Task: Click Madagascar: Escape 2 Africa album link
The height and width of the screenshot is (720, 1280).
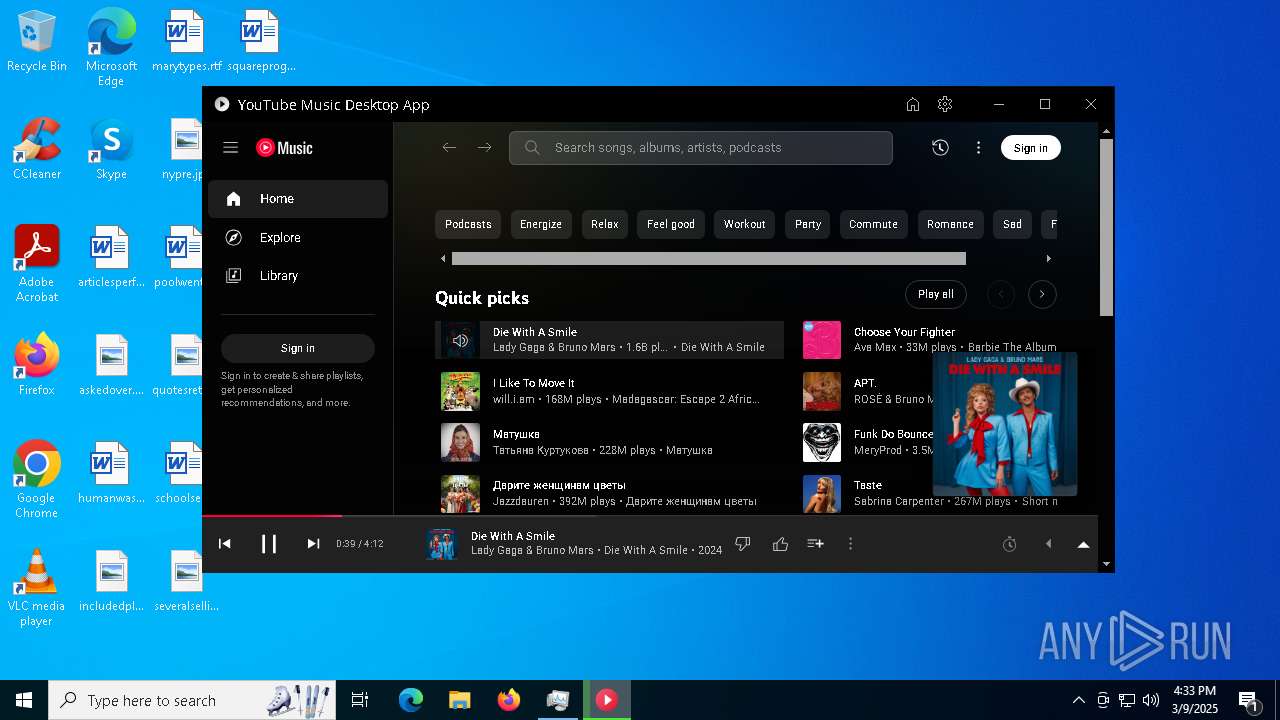Action: coord(686,399)
